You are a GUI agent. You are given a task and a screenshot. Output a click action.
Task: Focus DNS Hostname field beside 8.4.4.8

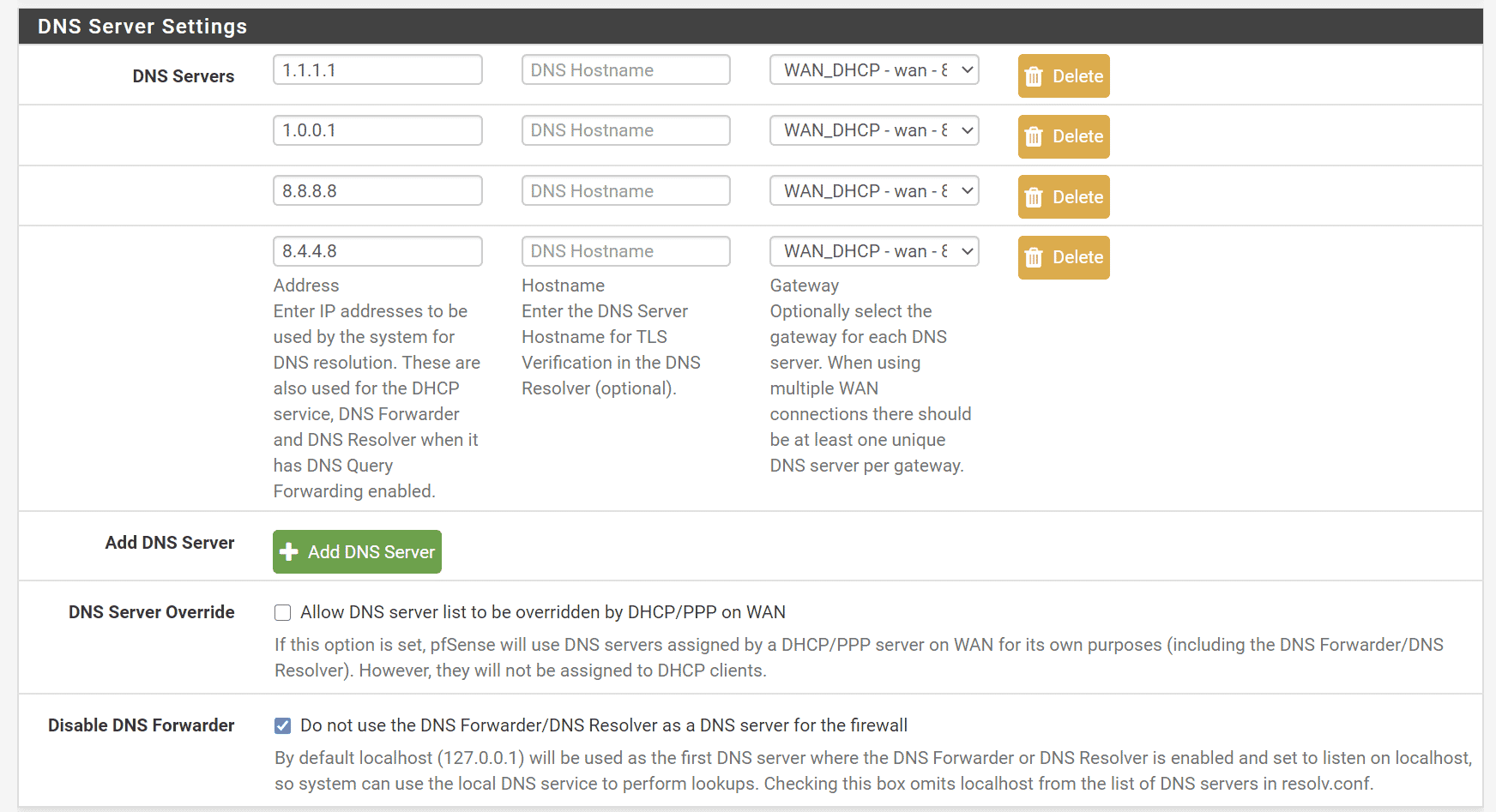pyautogui.click(x=625, y=251)
